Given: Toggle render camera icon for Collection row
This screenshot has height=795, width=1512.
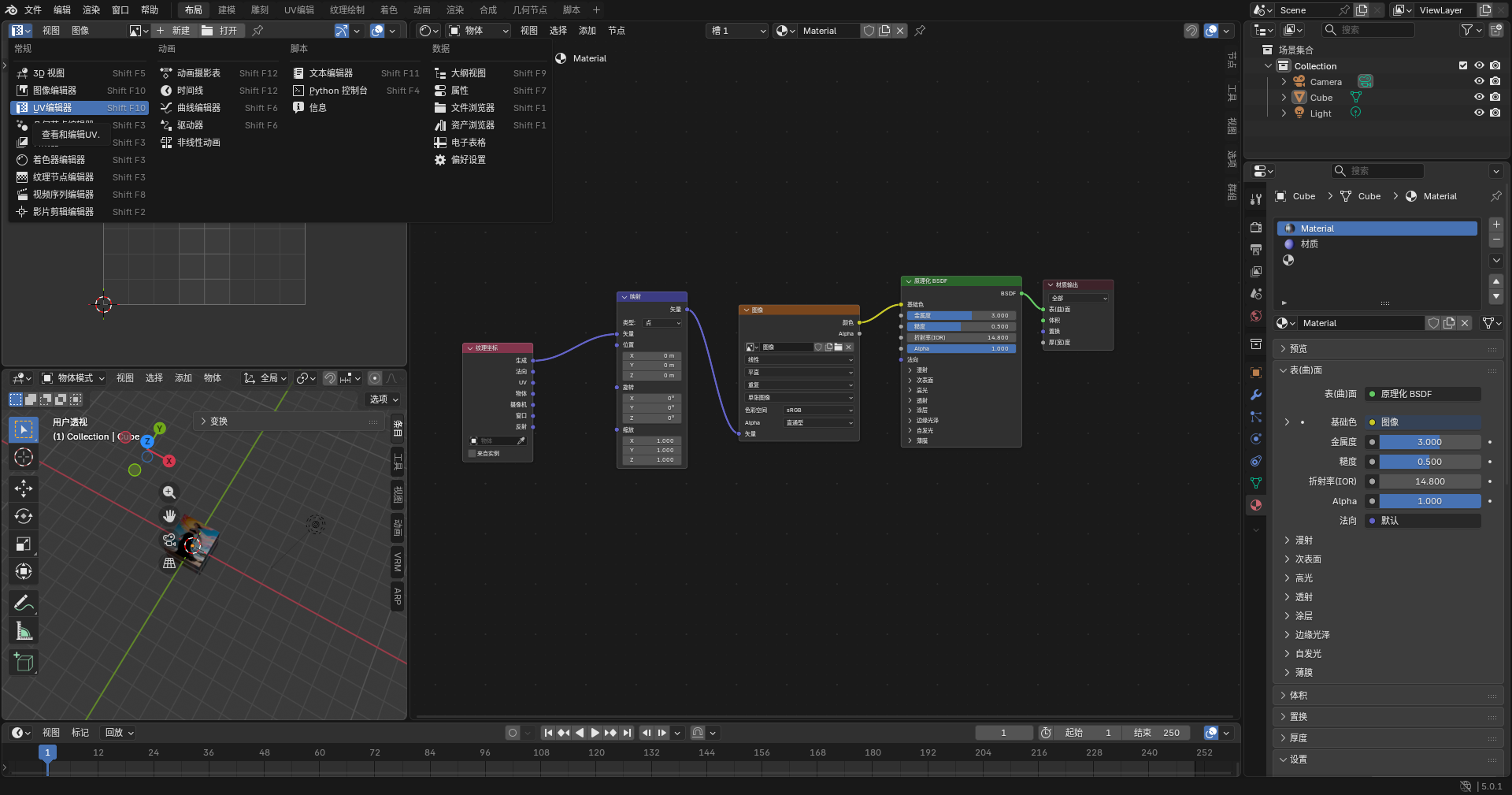Looking at the screenshot, I should (x=1495, y=65).
